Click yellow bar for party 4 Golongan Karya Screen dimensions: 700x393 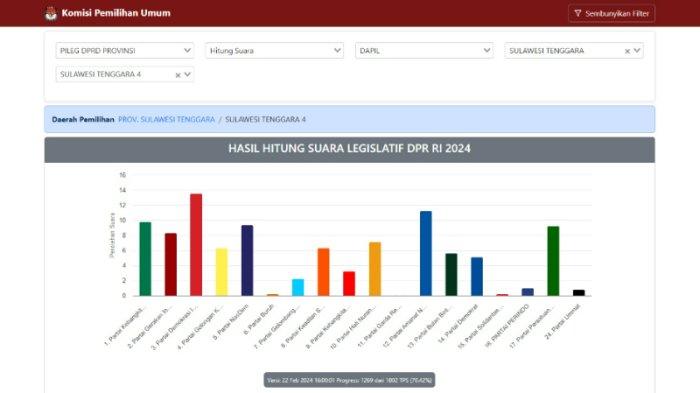click(221, 272)
